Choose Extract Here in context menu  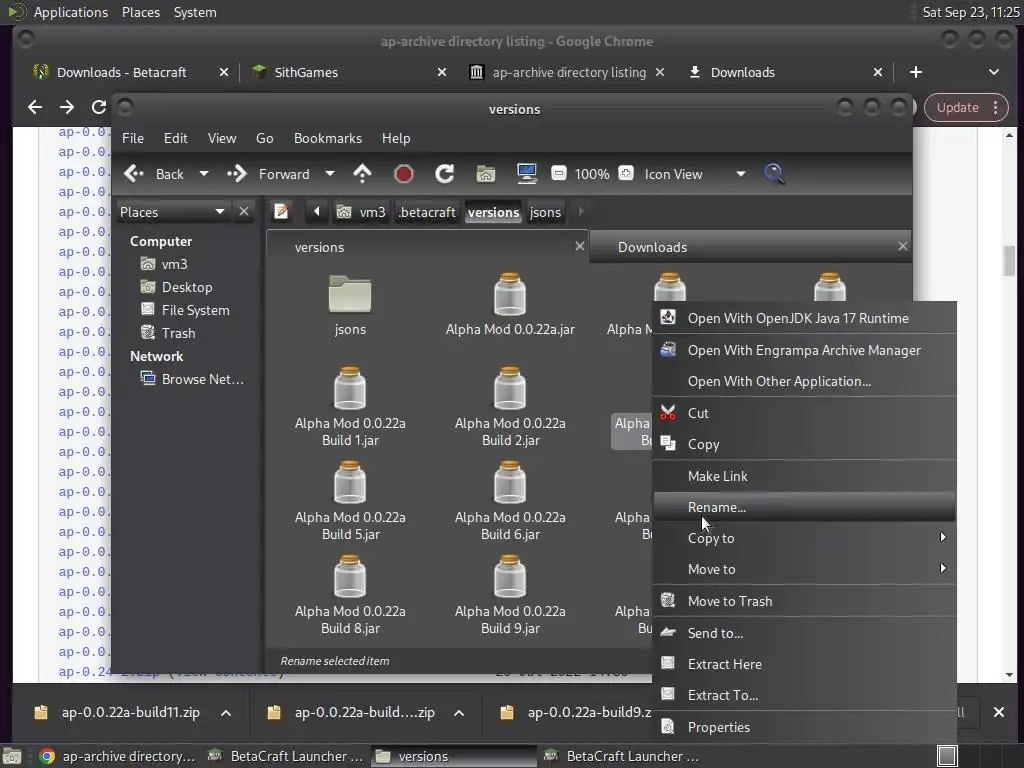tap(804, 664)
